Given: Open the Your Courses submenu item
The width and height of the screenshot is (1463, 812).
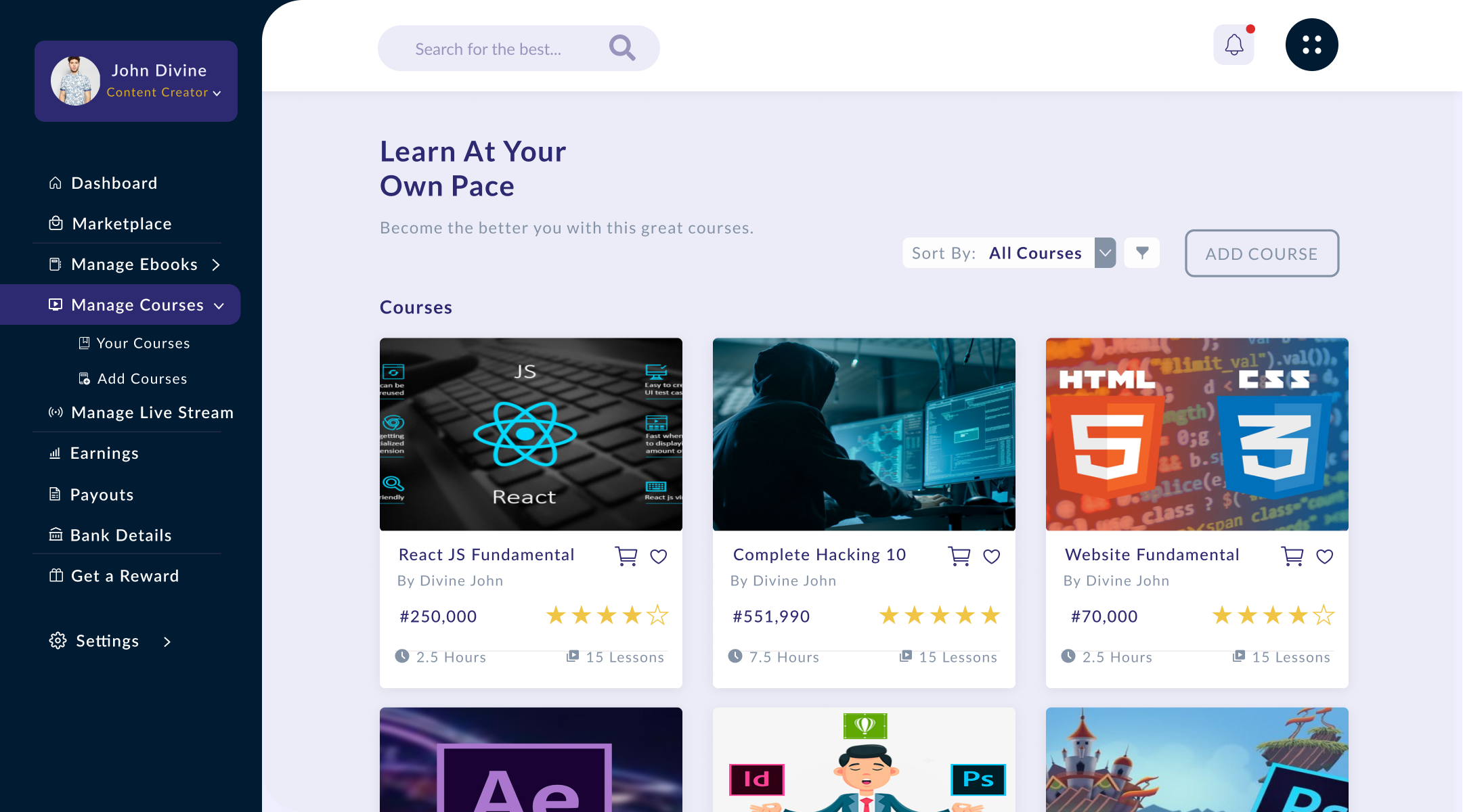Looking at the screenshot, I should 142,343.
